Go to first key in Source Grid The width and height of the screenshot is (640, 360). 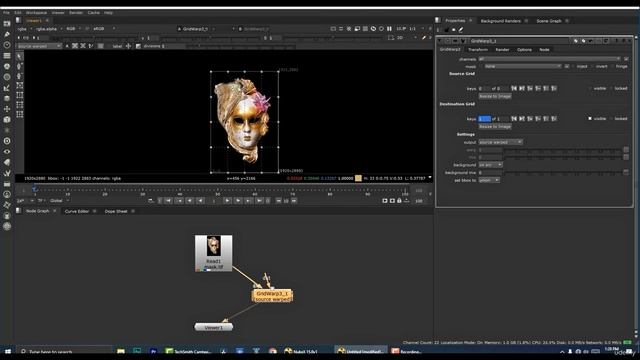514,88
